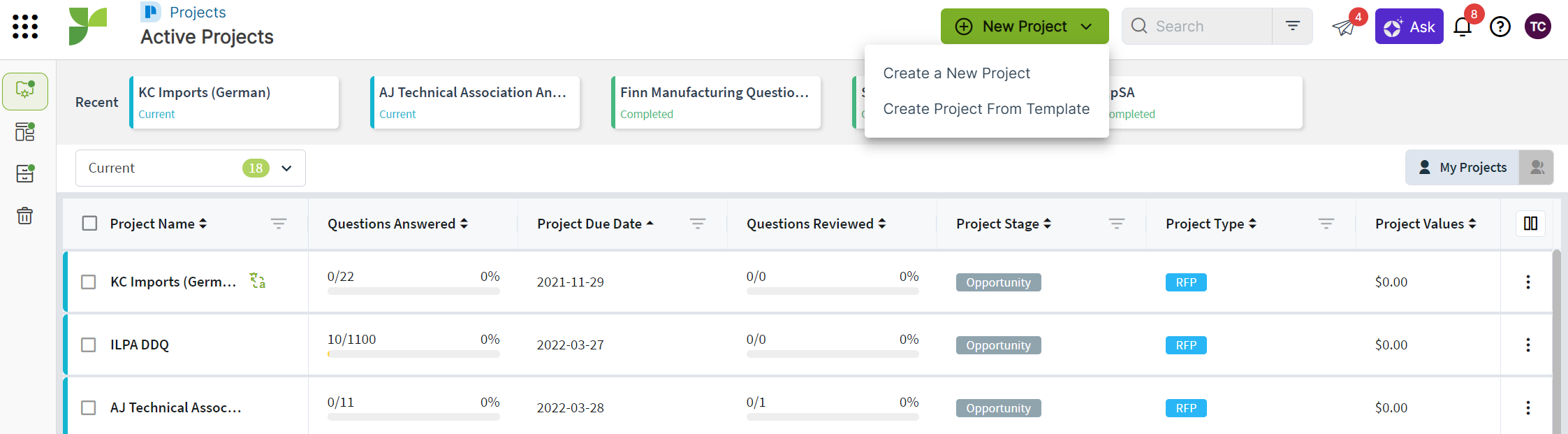Open the dashboard layout sidebar icon
The width and height of the screenshot is (1568, 434).
[25, 131]
